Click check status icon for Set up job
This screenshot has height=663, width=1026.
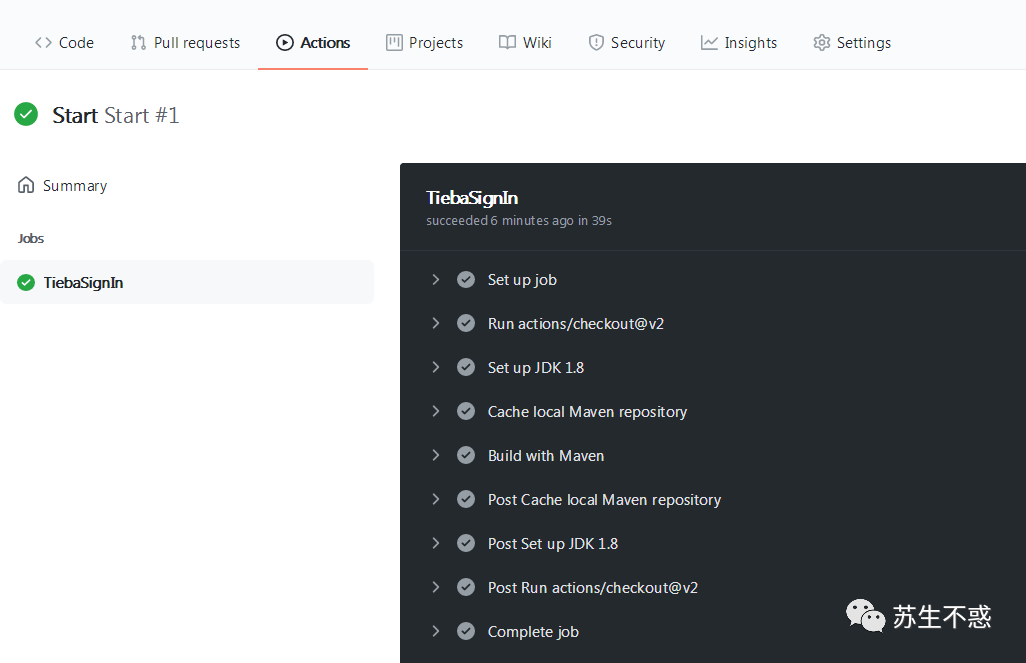[466, 279]
